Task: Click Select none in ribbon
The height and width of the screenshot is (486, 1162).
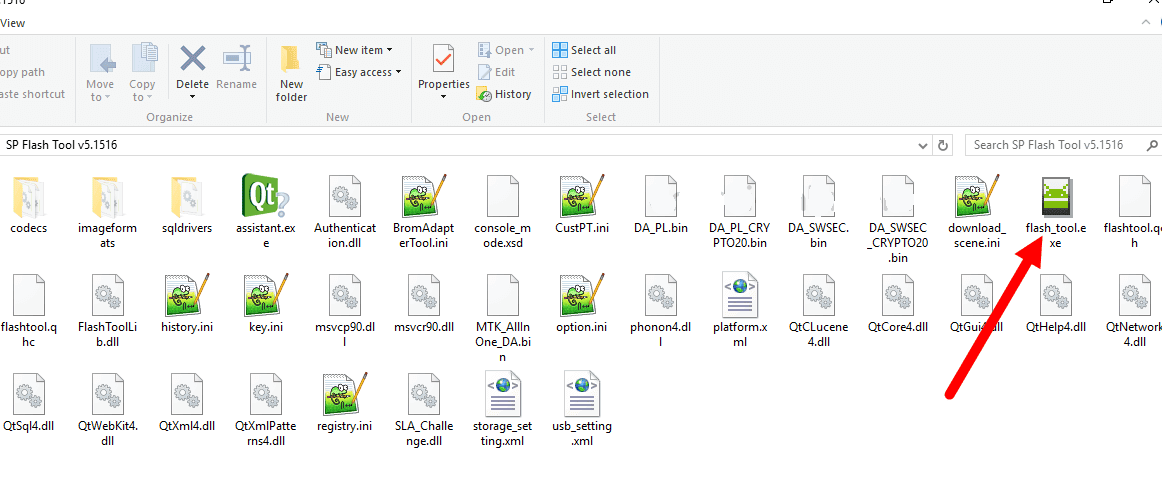Action: [591, 72]
